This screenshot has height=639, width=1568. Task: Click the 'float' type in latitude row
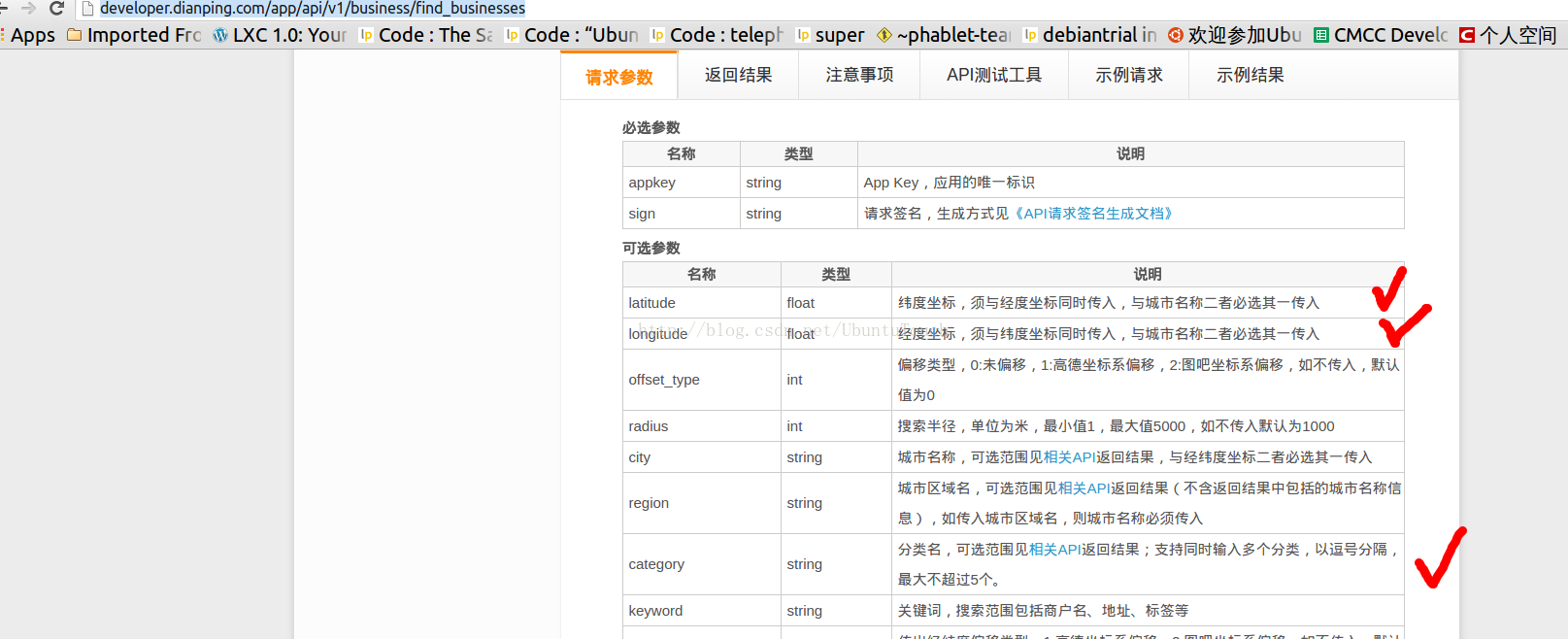[x=801, y=303]
